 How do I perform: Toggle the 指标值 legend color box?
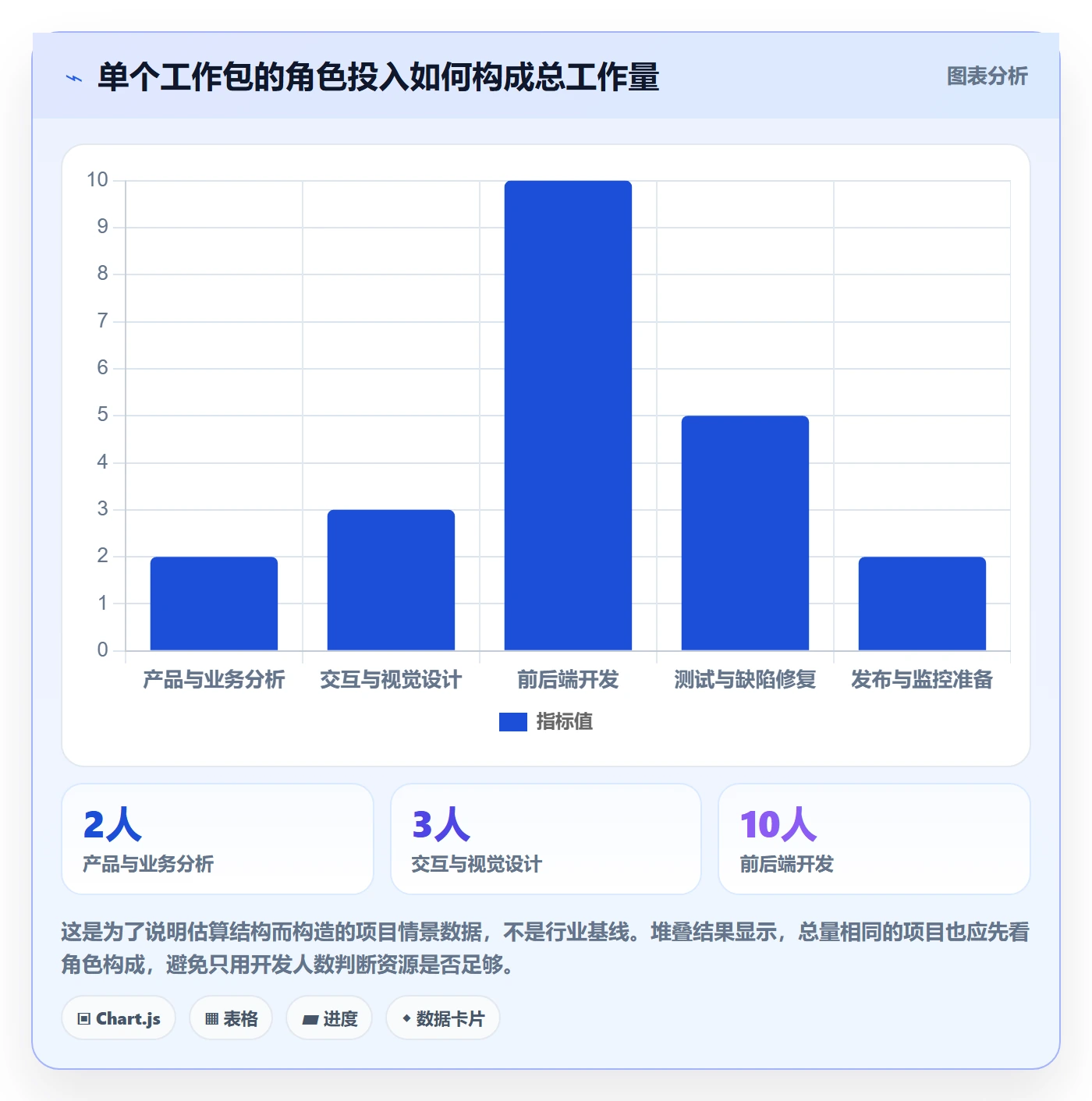512,722
